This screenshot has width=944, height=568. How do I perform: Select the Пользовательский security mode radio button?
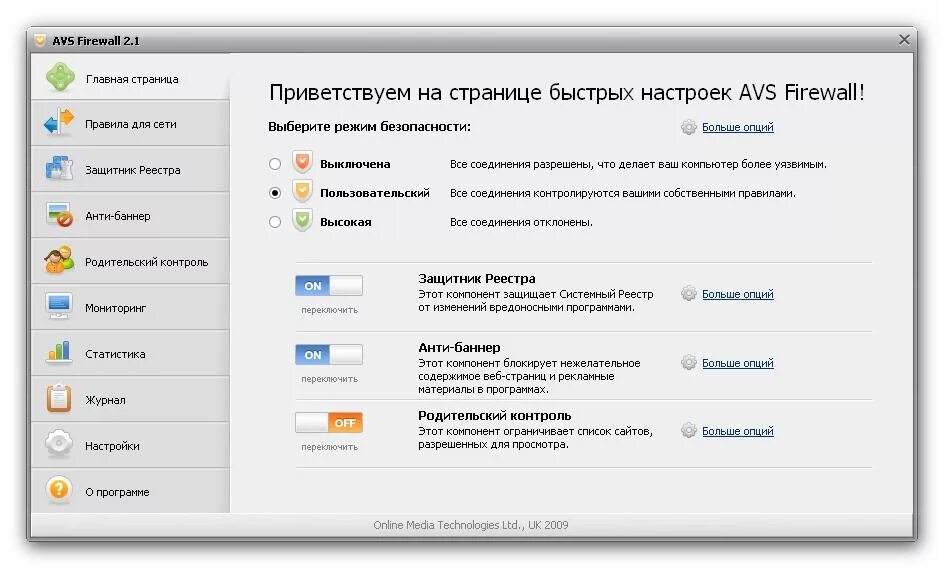[275, 193]
